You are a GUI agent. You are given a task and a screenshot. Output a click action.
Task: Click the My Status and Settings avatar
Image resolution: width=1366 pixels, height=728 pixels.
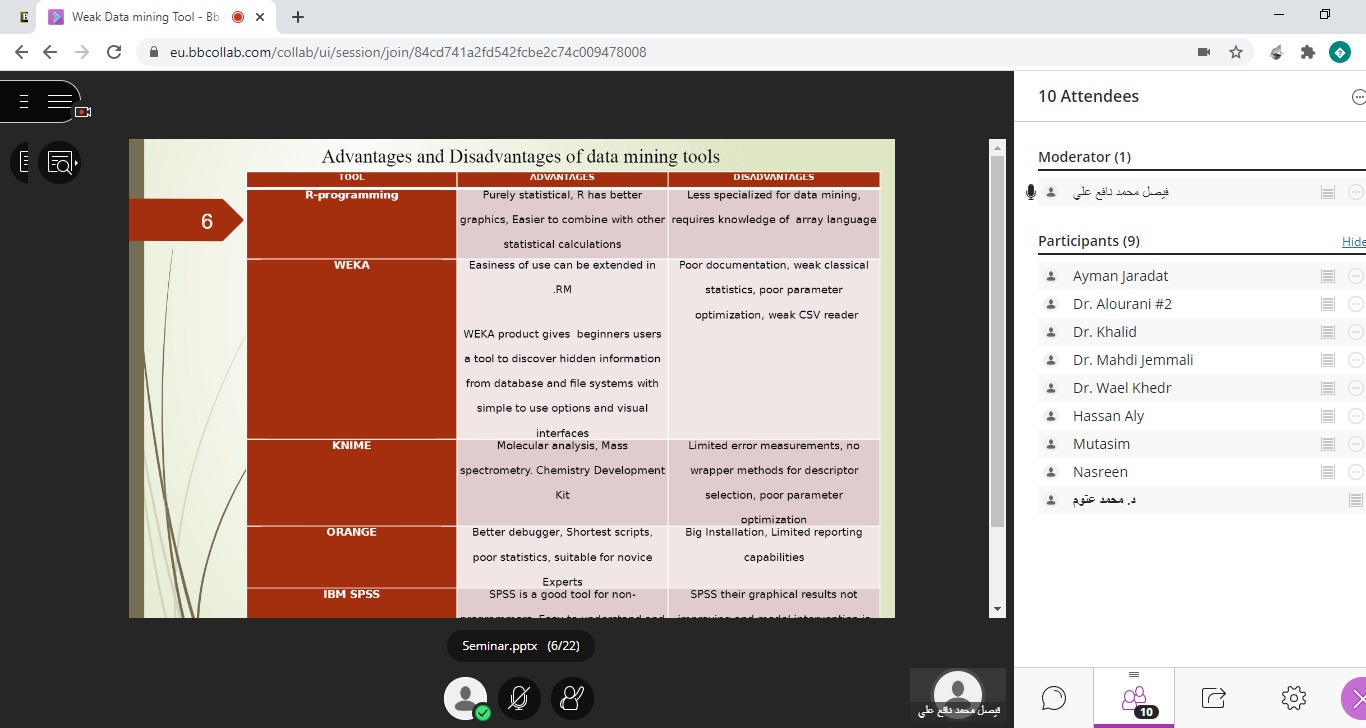tap(466, 698)
